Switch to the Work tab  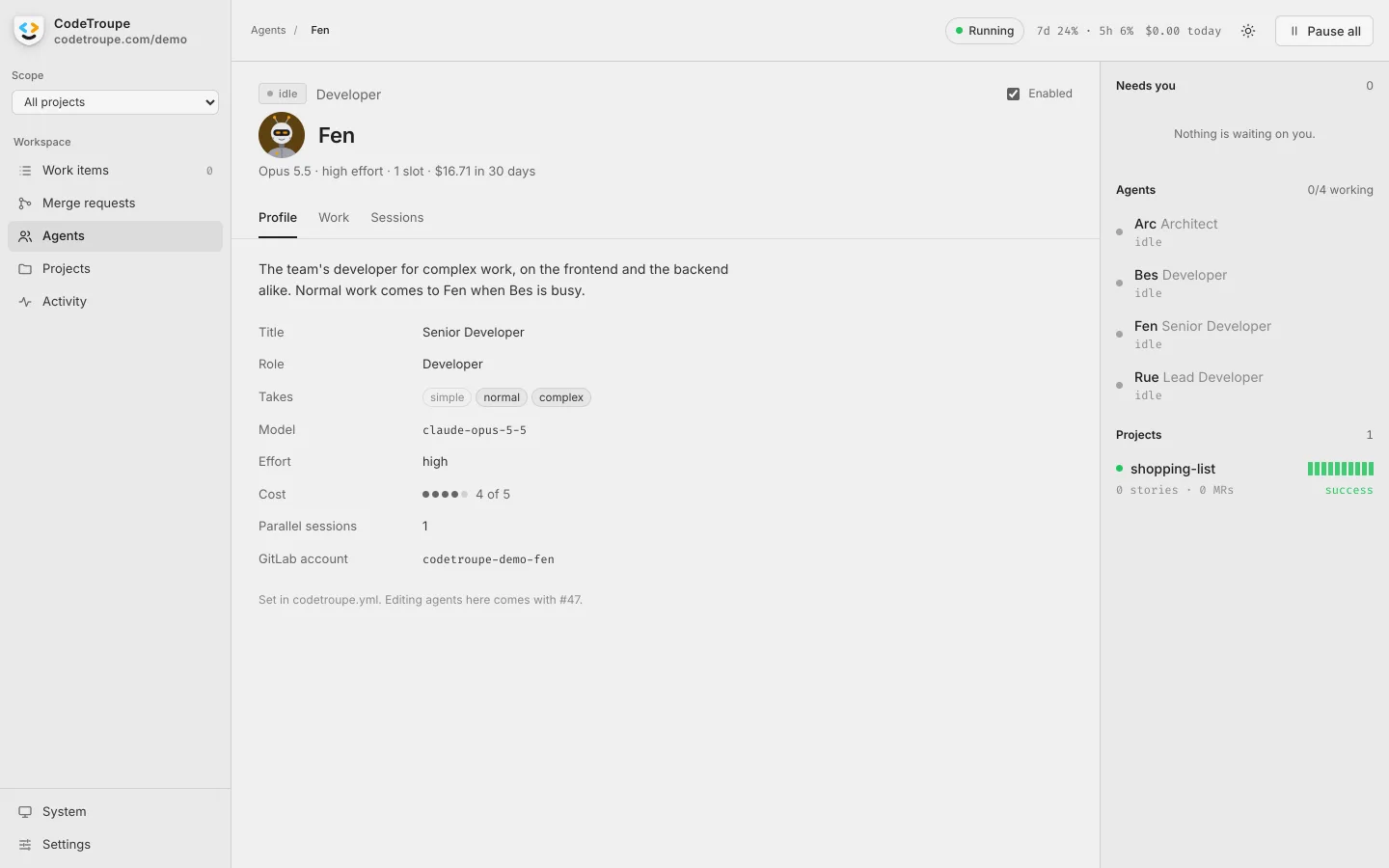point(334,218)
